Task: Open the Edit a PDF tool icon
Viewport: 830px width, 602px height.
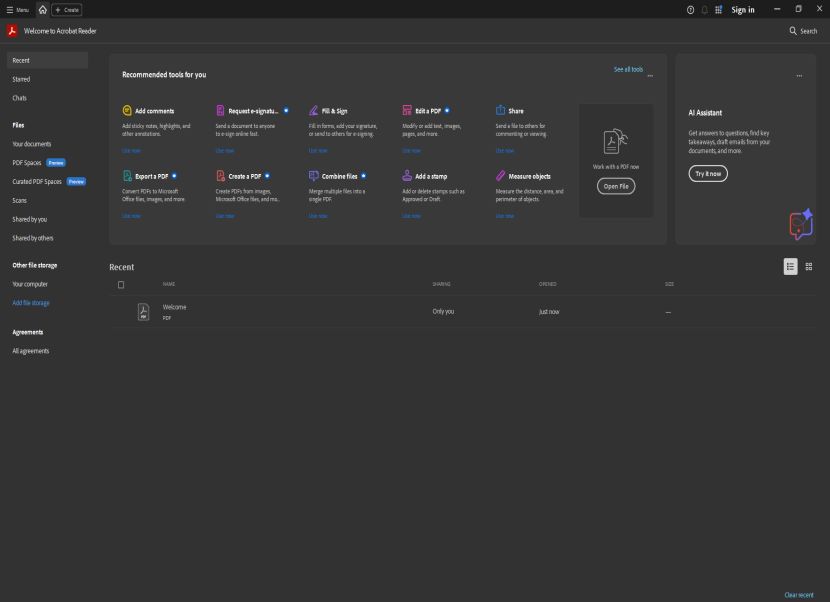Action: pyautogui.click(x=407, y=110)
